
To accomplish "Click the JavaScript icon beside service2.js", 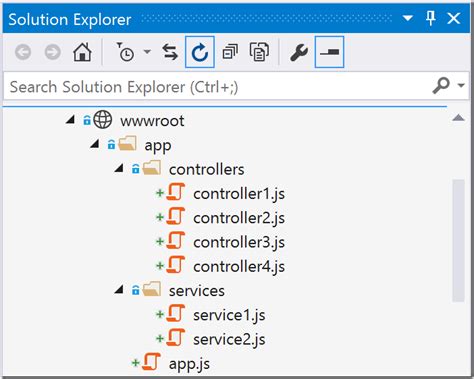I will 176,338.
